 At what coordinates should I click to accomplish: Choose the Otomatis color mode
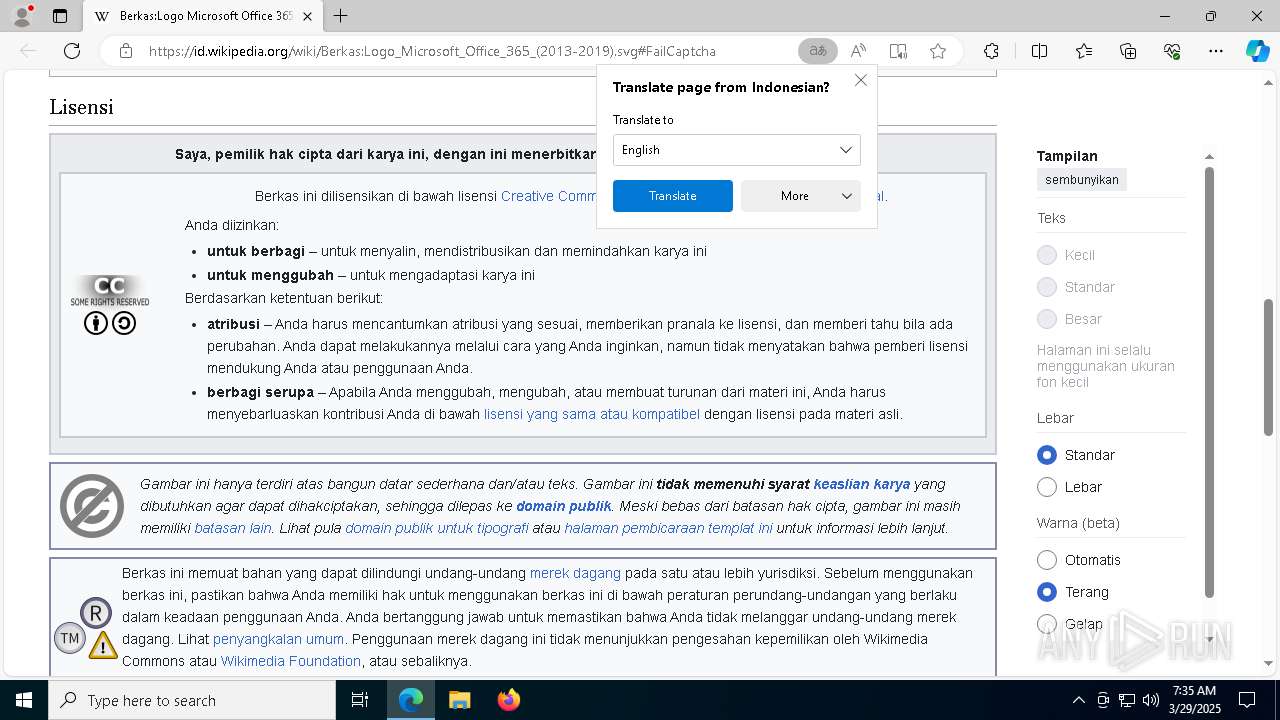point(1047,560)
